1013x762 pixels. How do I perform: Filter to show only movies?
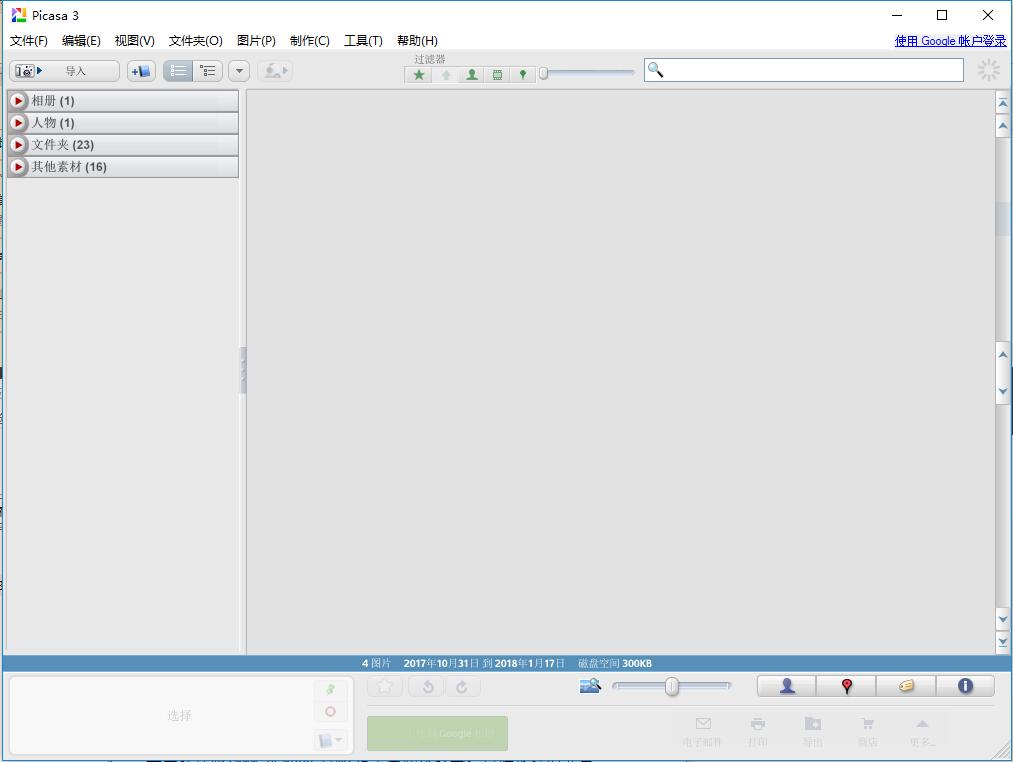[497, 75]
